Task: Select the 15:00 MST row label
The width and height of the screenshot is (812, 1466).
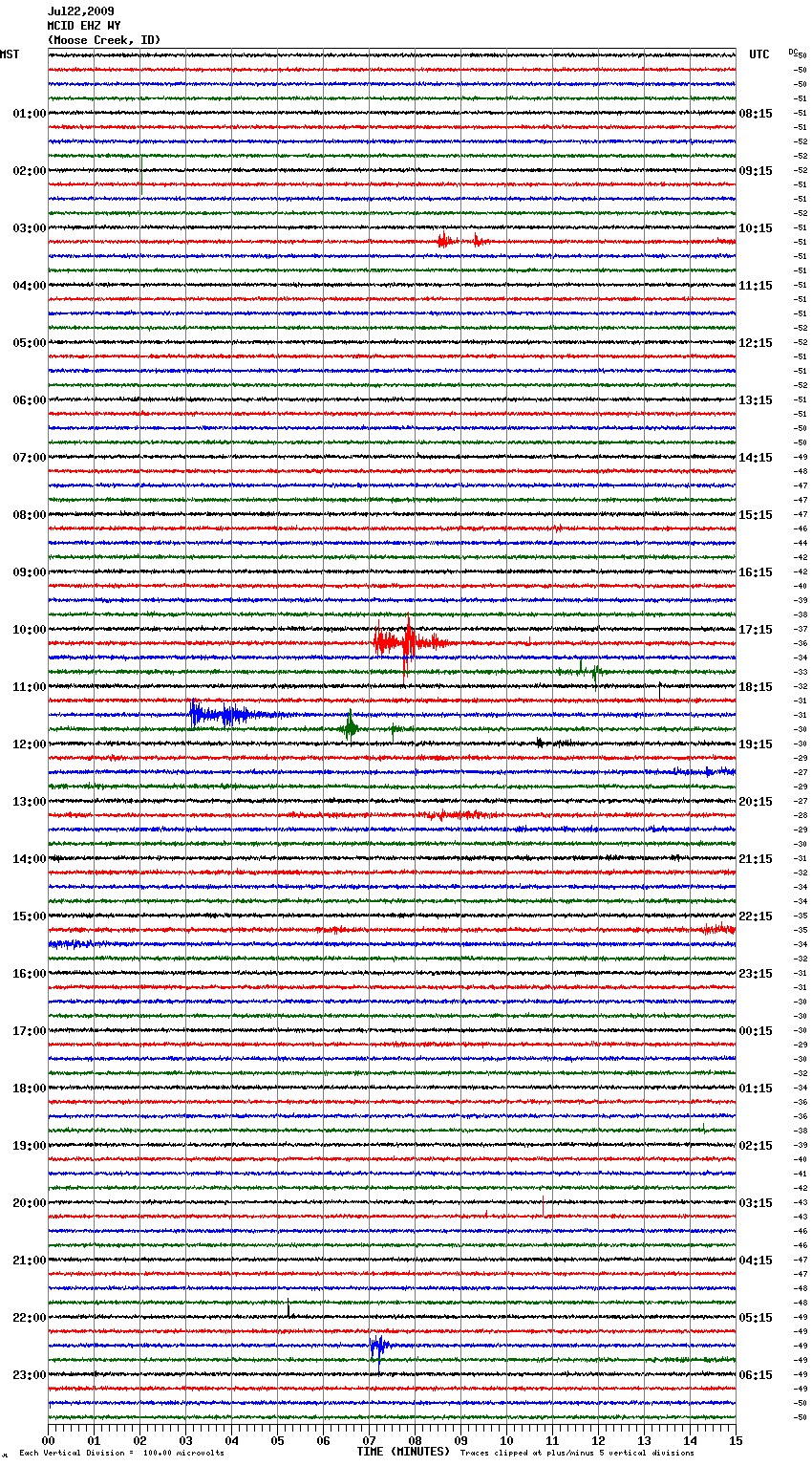Action: point(30,916)
